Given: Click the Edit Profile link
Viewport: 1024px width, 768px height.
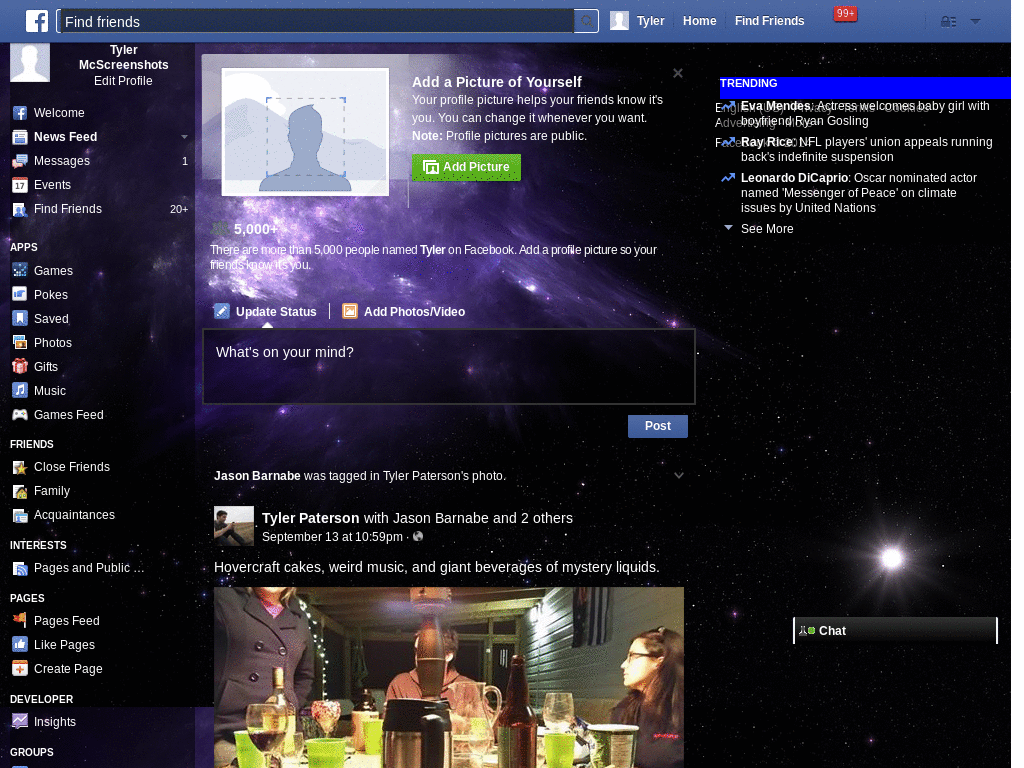Looking at the screenshot, I should pos(123,81).
